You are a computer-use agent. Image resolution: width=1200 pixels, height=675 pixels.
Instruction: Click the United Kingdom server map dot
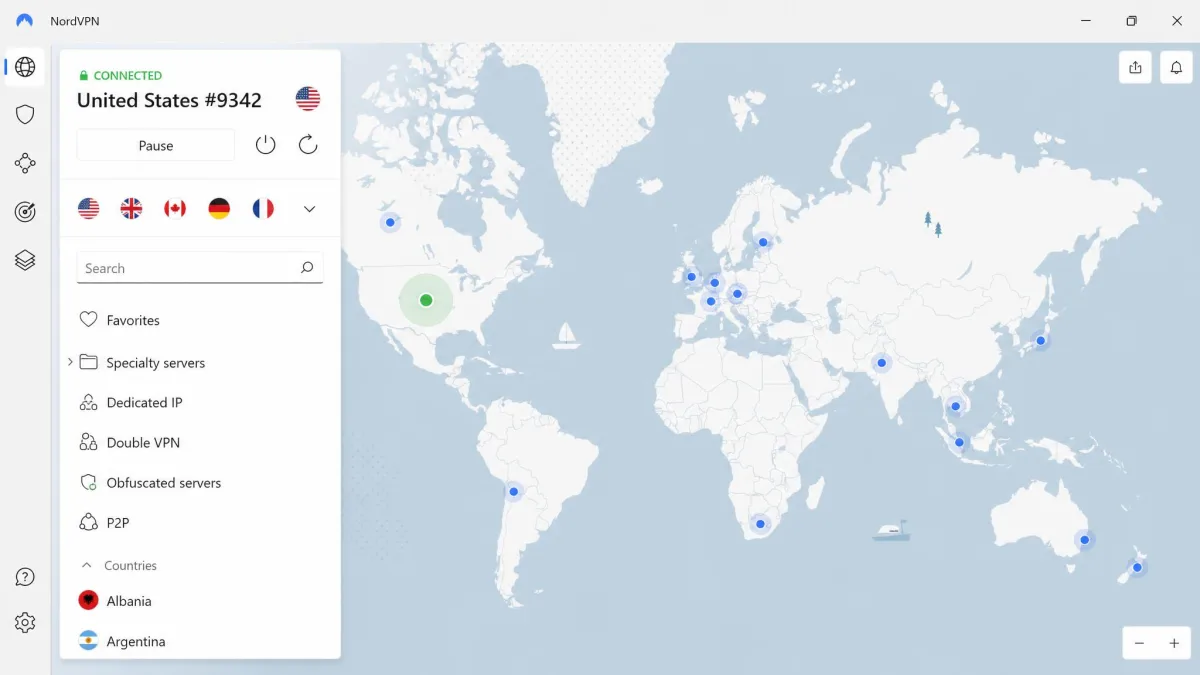(691, 277)
